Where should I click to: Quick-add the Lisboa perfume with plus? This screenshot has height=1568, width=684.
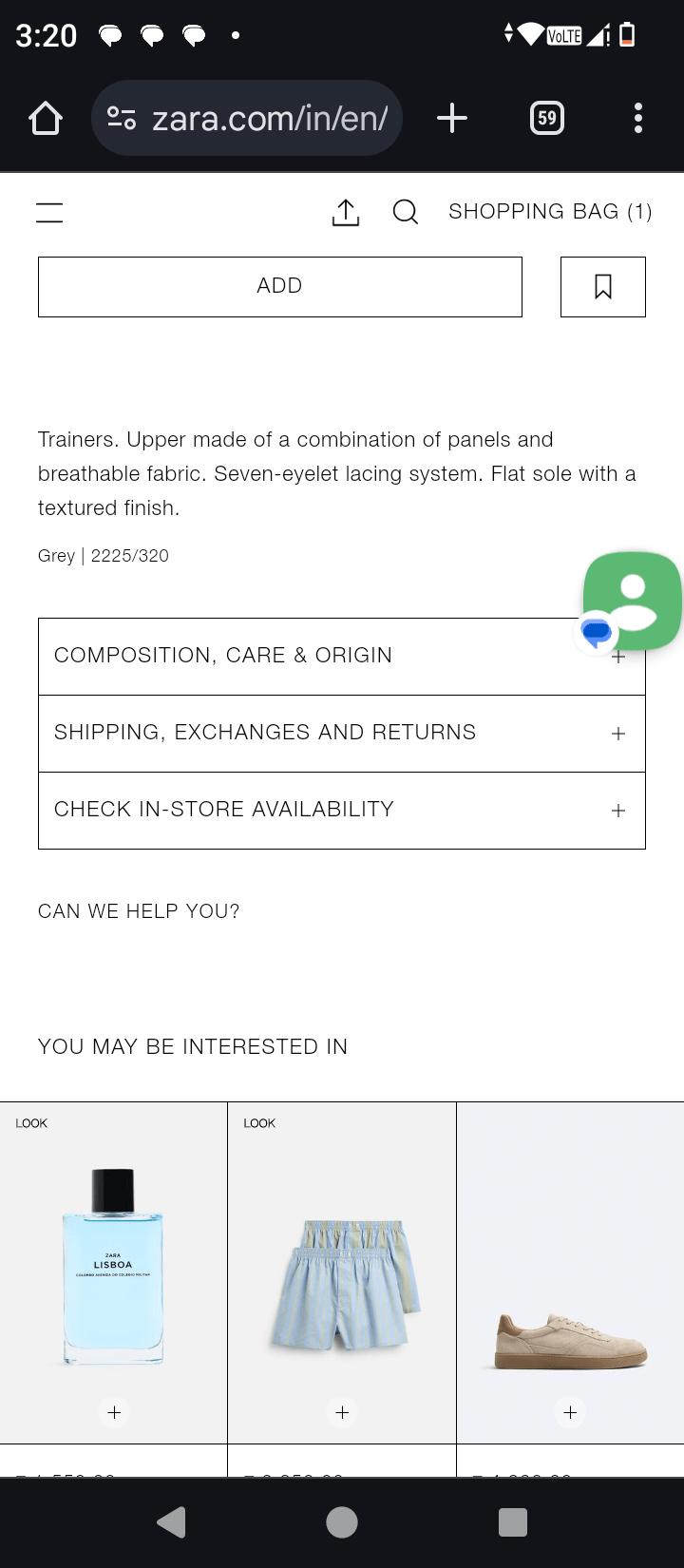pyautogui.click(x=114, y=1412)
